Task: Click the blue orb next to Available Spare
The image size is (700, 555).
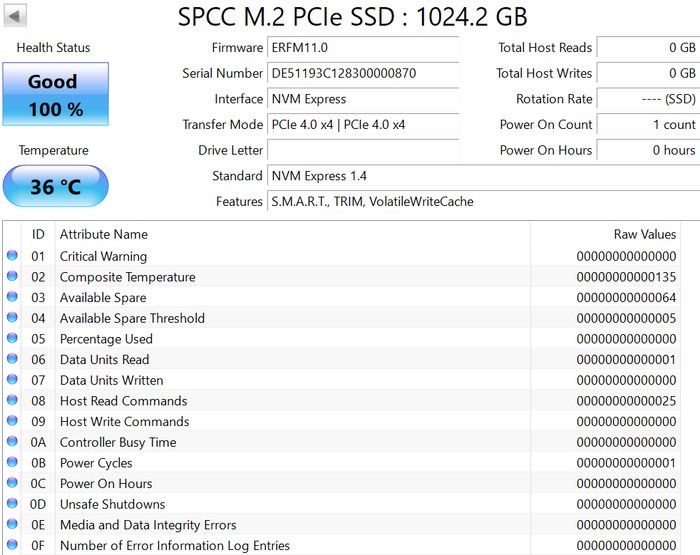Action: pyautogui.click(x=12, y=298)
